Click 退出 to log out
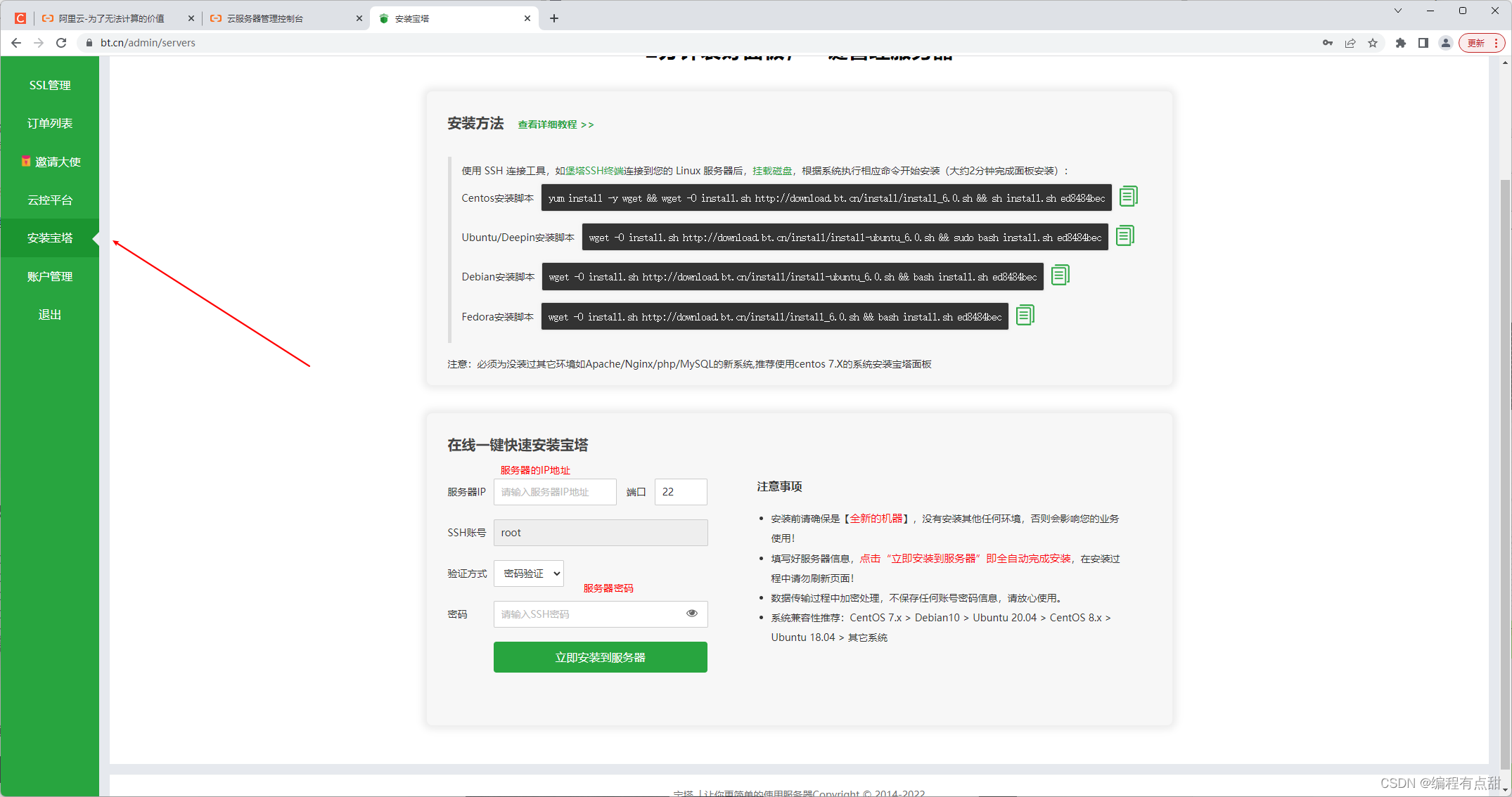Screen dimensions: 1512x797 pos(50,314)
